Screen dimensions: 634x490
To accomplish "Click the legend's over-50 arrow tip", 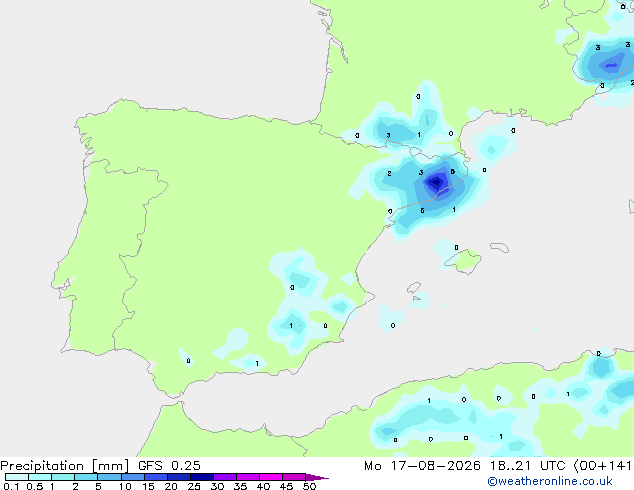I will tap(317, 477).
